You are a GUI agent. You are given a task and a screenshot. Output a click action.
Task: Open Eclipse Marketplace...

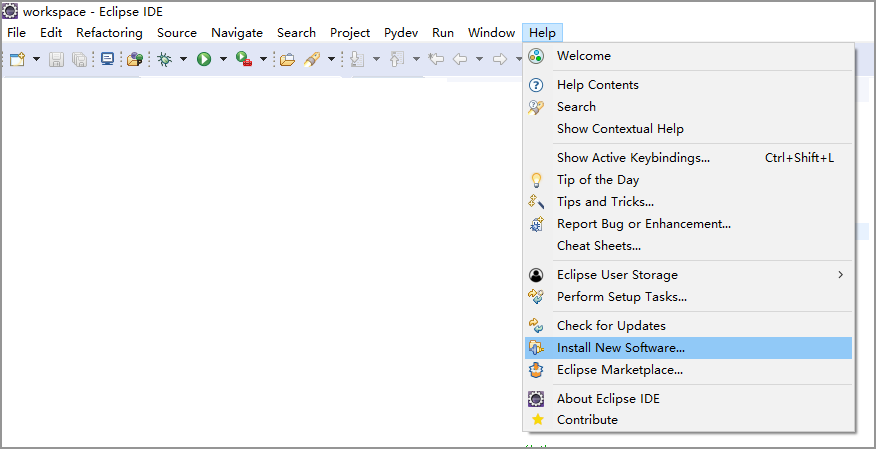click(x=688, y=370)
